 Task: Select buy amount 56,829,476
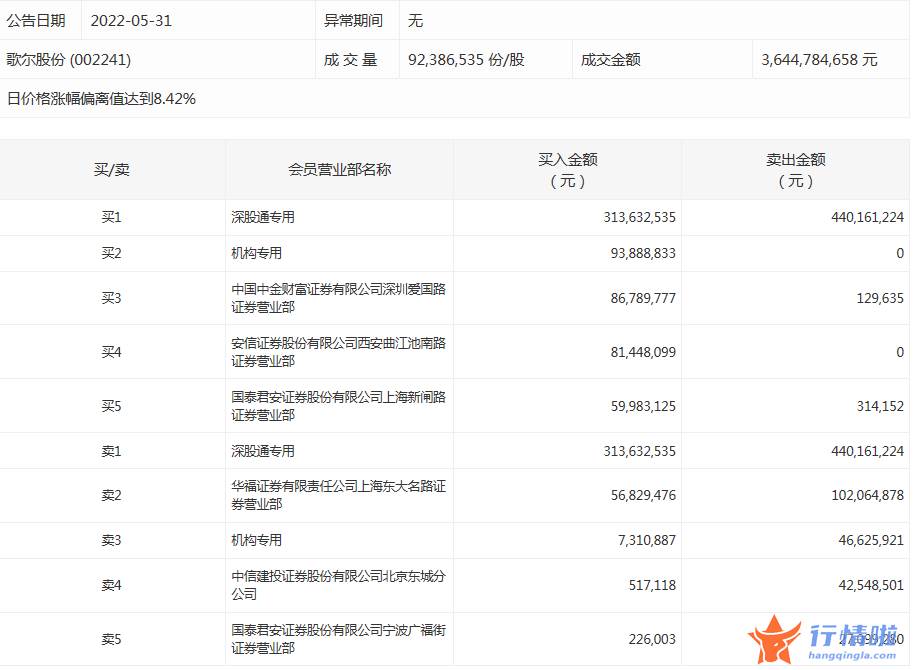click(643, 495)
